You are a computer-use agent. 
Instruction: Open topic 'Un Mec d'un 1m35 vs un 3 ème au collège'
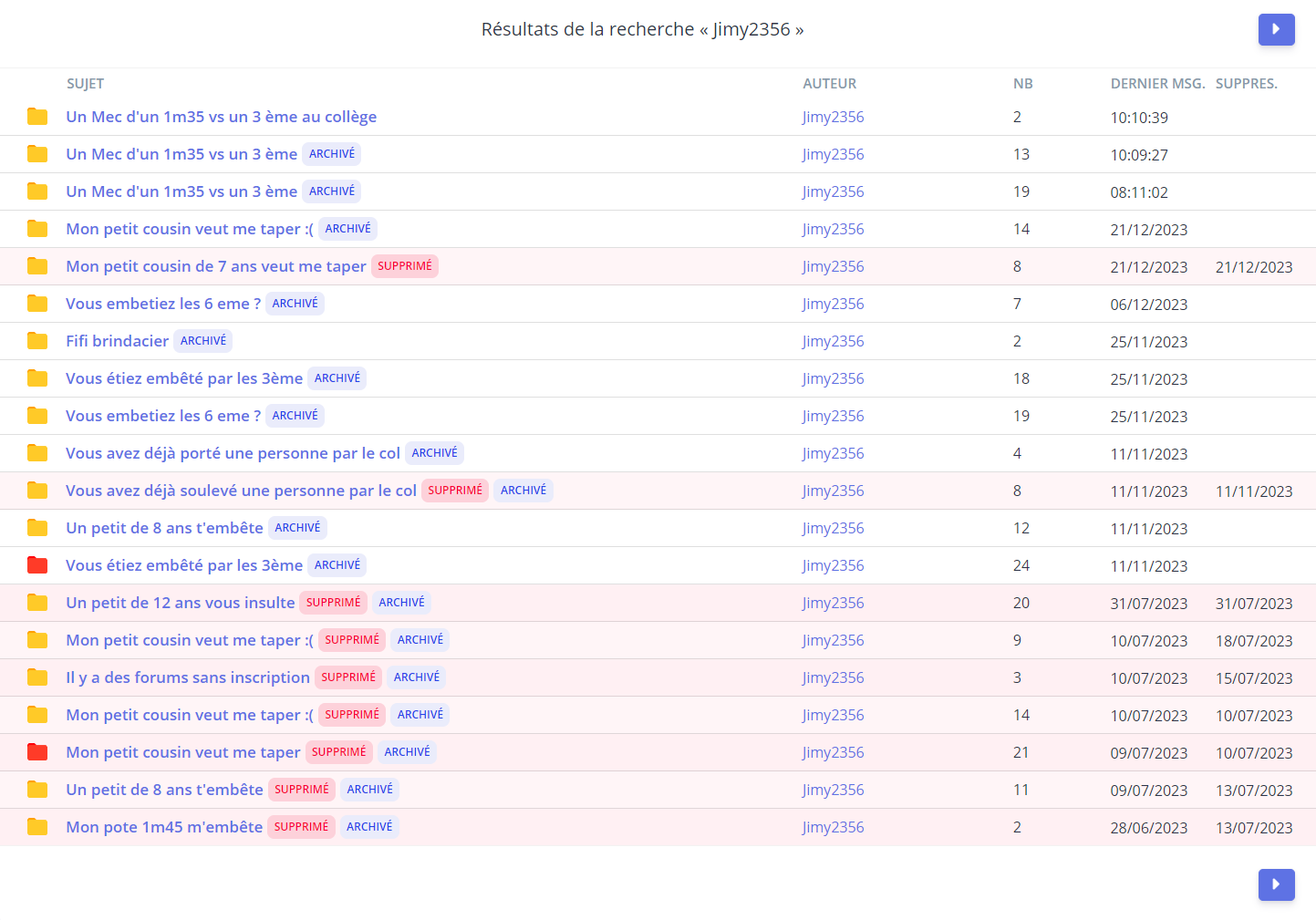pos(221,117)
